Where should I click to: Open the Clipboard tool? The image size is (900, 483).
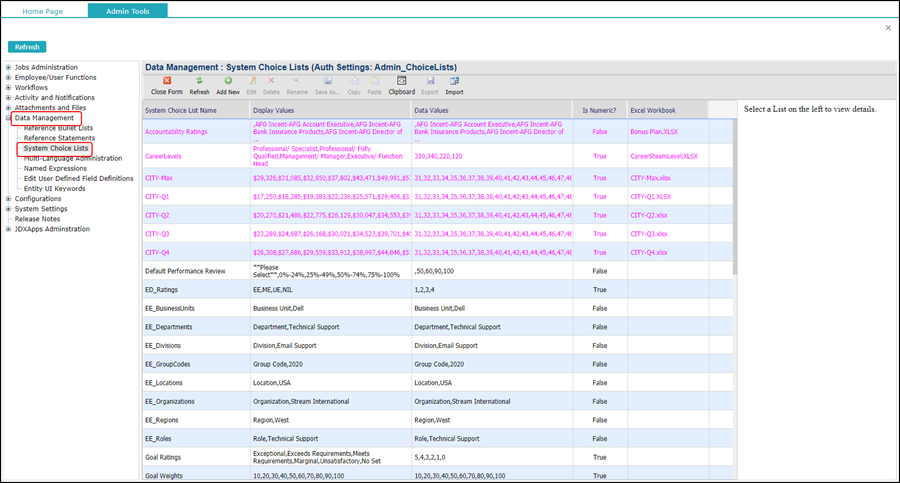(401, 81)
